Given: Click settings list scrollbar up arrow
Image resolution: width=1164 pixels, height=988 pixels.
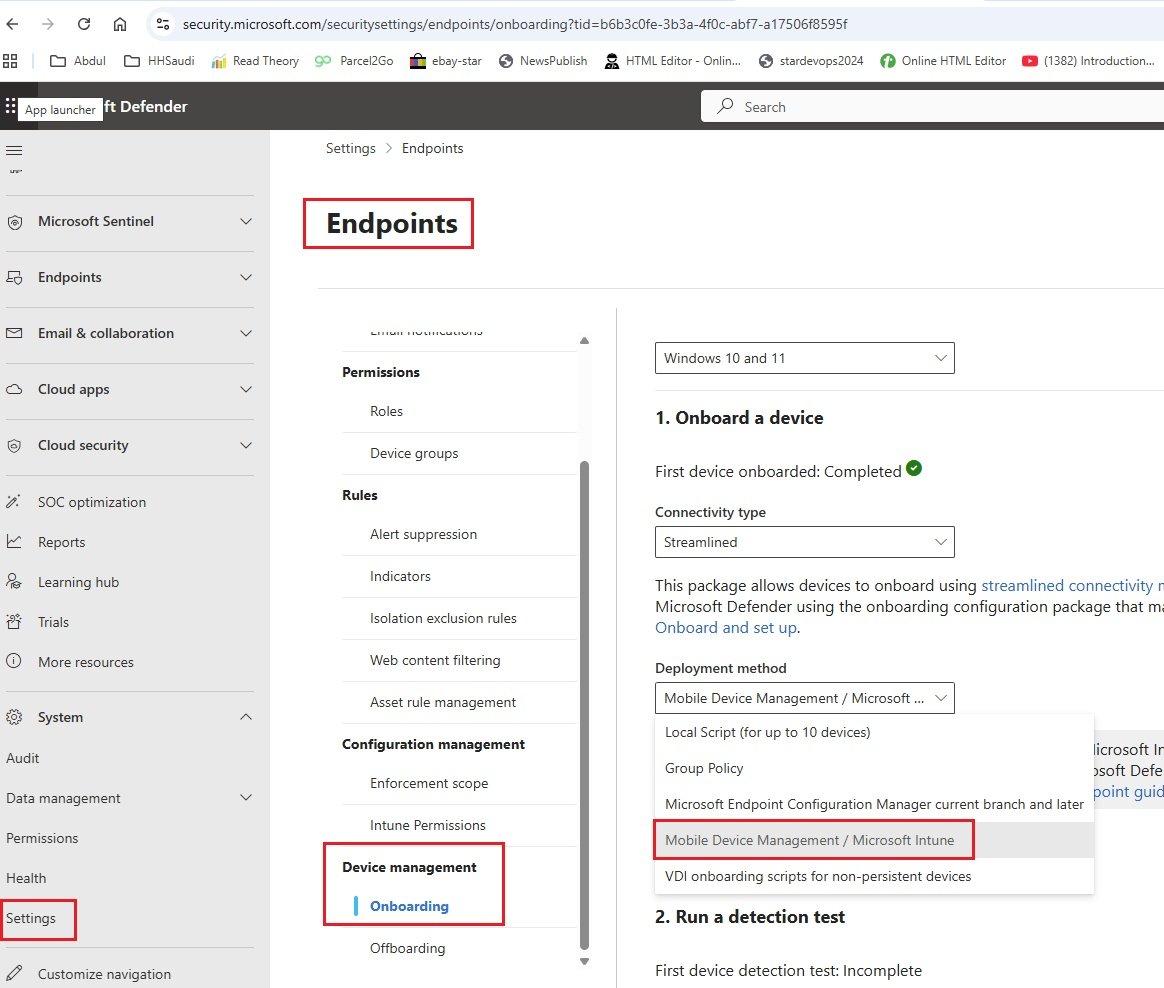Looking at the screenshot, I should 584,341.
